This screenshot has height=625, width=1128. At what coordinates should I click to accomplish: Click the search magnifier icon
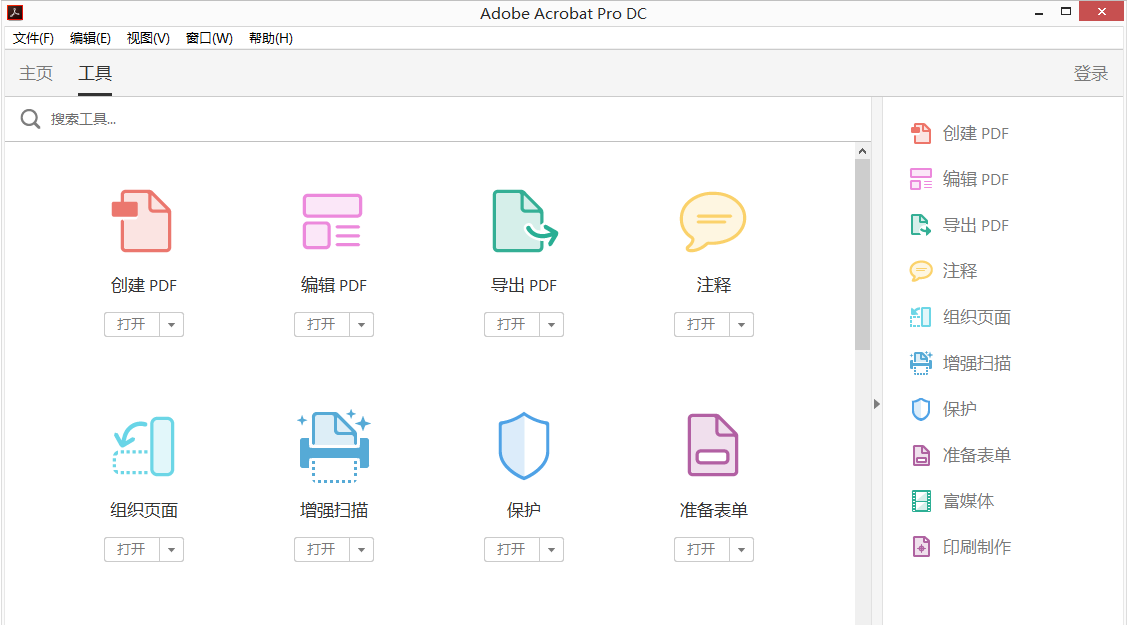30,119
